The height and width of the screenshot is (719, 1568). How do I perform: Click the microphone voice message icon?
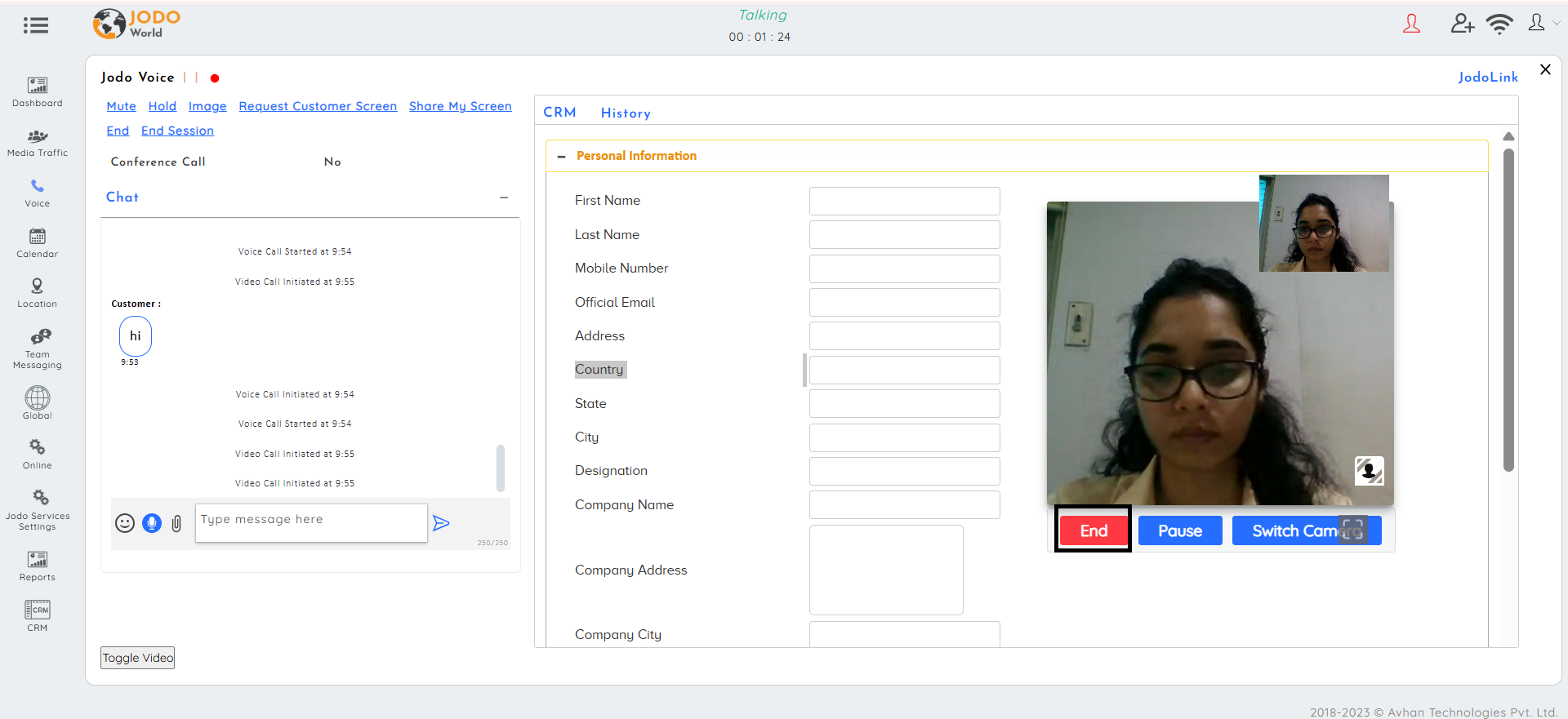pyautogui.click(x=152, y=523)
